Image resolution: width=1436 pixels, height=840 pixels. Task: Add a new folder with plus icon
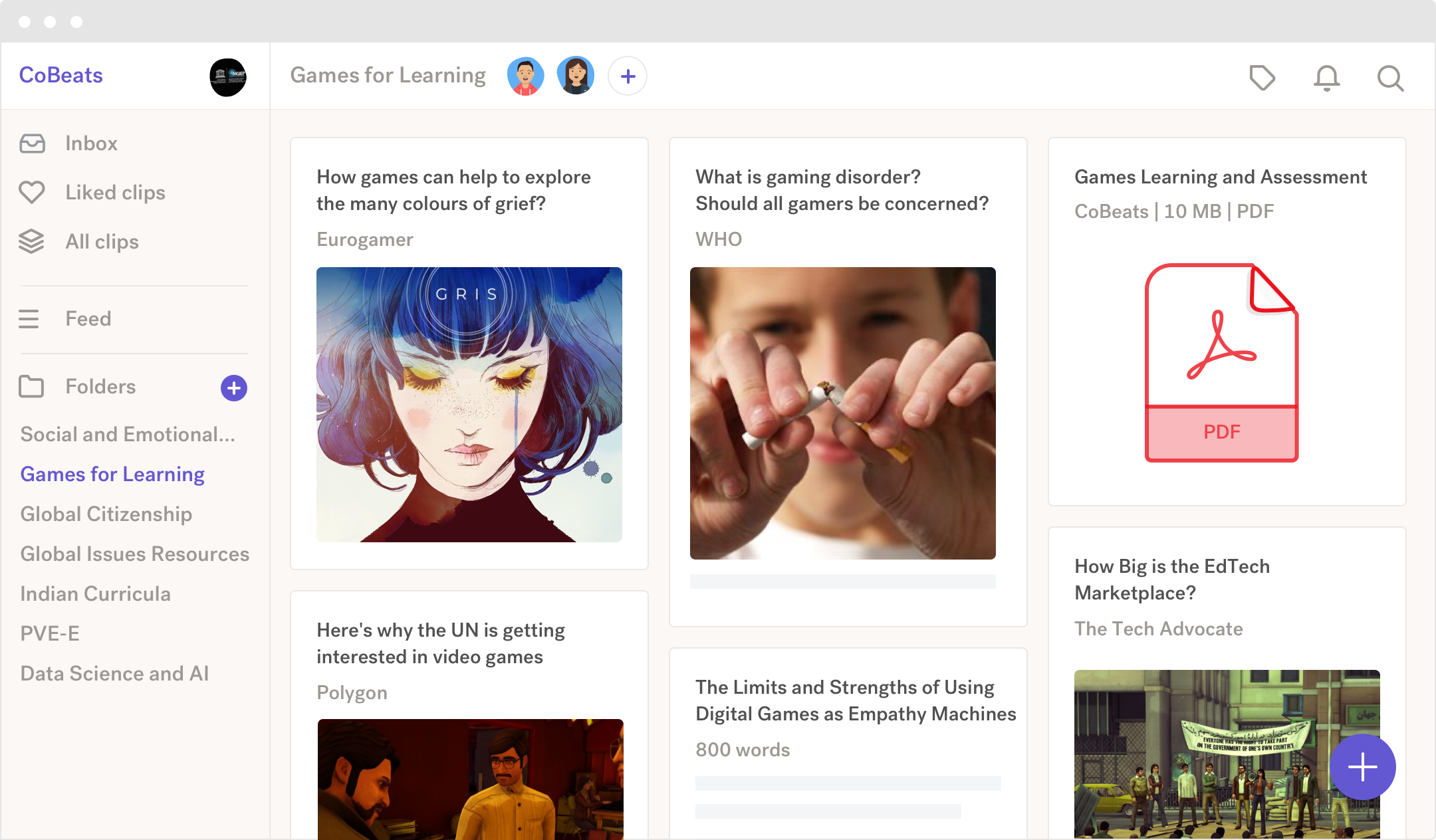(x=234, y=388)
